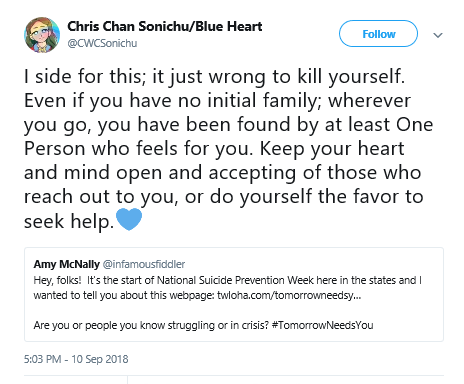Viewport: 464px width, 384px height.
Task: Follow the @CWCSonichu account
Action: 378,34
